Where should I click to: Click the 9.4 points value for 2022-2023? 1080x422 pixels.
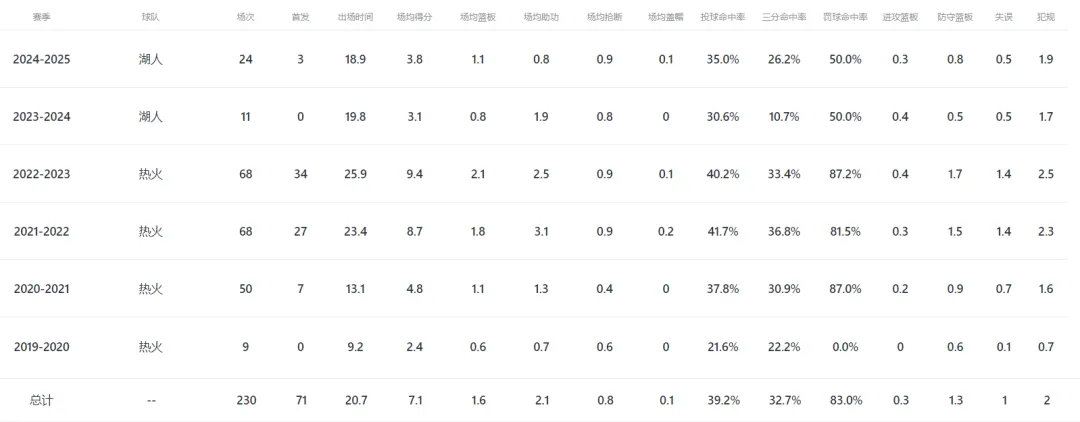(415, 174)
